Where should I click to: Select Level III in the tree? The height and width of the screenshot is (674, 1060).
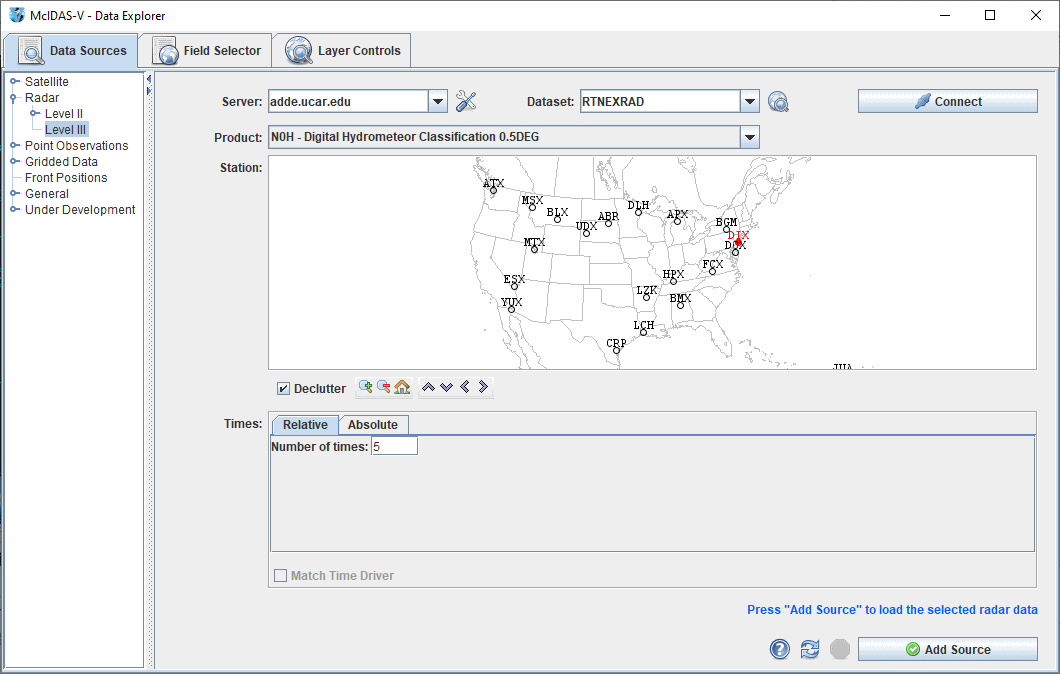66,130
